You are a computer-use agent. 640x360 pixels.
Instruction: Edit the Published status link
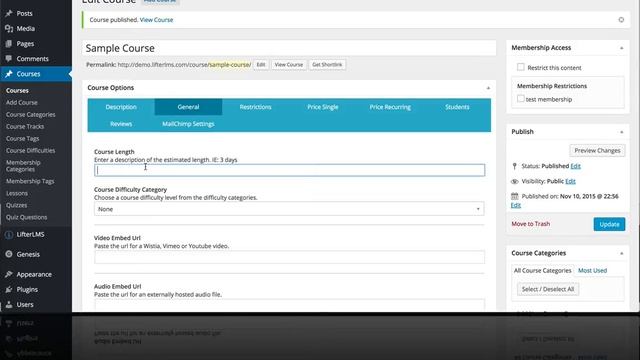[576, 166]
